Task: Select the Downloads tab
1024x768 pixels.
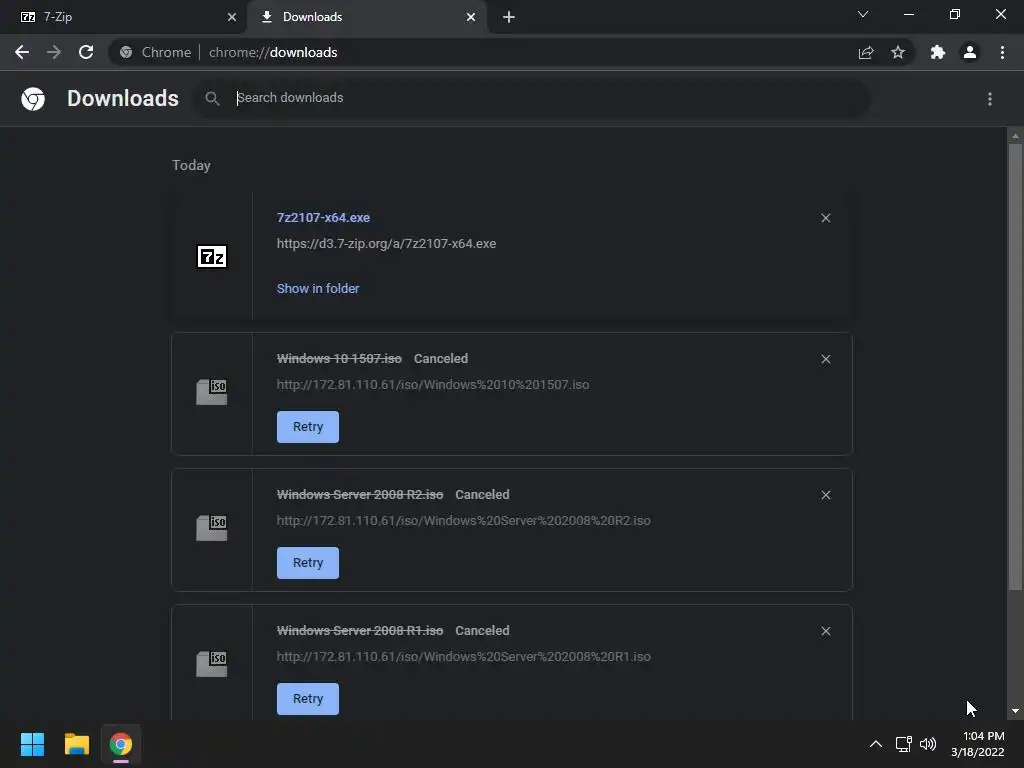Action: click(367, 17)
